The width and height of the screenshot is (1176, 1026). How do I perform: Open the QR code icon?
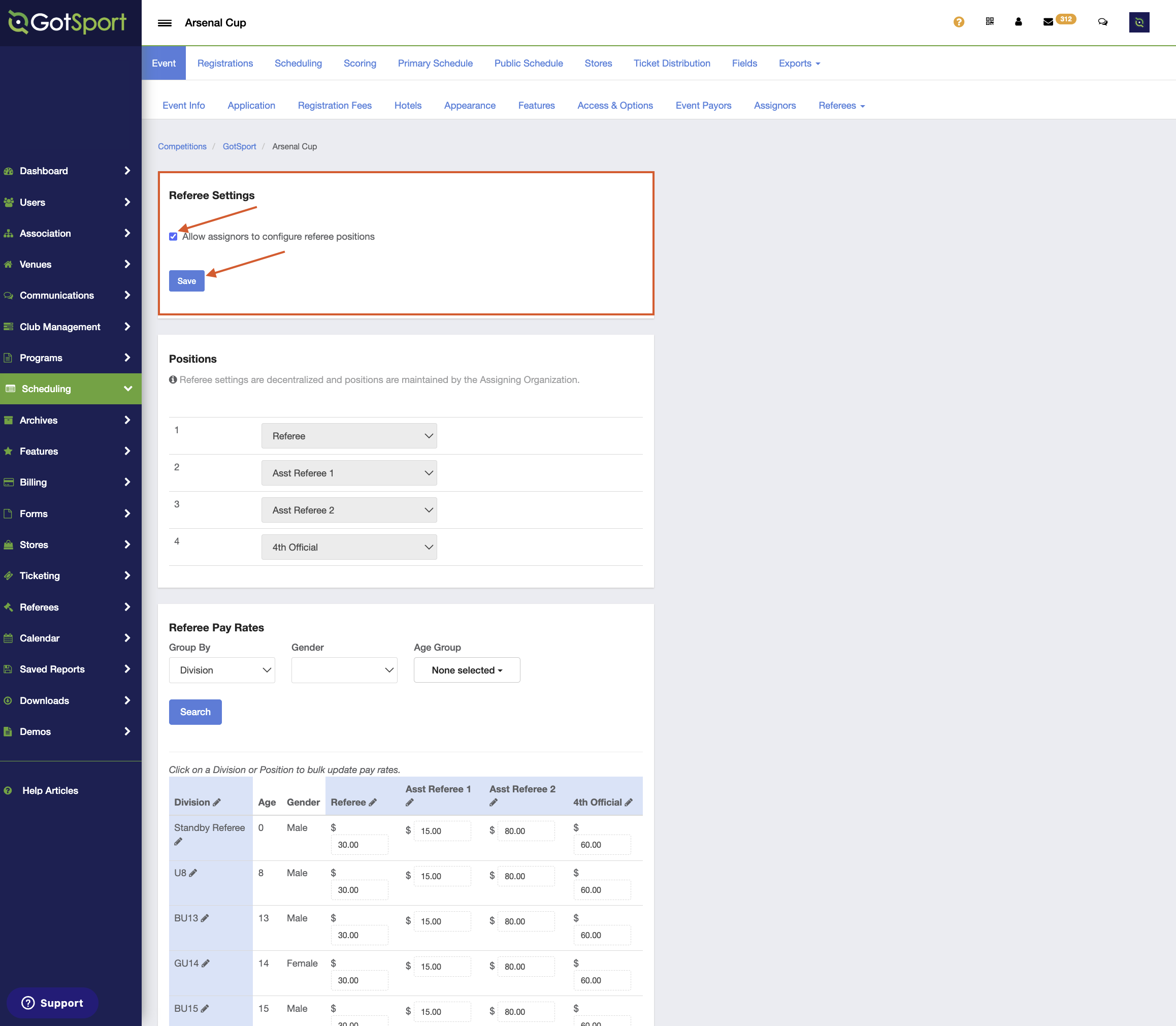[990, 22]
